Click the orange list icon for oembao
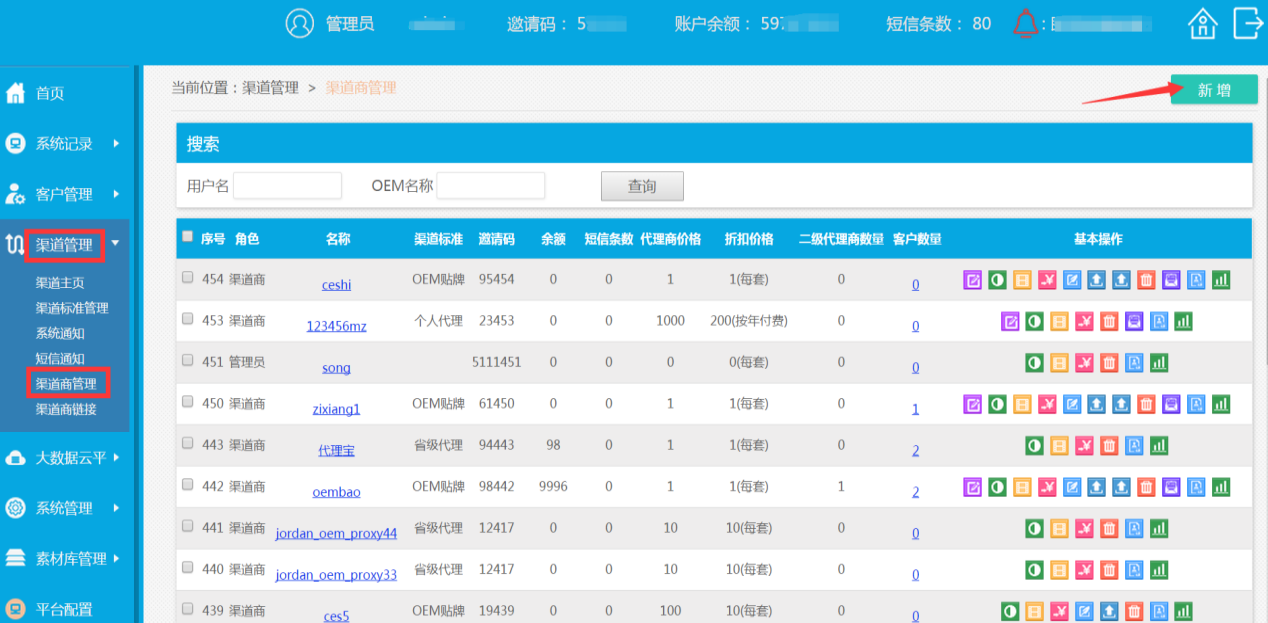This screenshot has height=623, width=1268. tap(1022, 487)
